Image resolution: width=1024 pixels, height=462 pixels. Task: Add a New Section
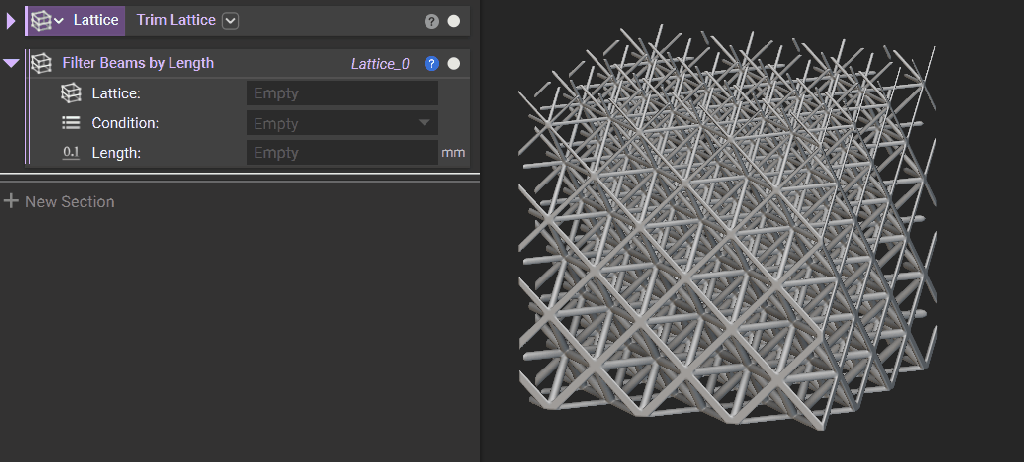pos(59,201)
